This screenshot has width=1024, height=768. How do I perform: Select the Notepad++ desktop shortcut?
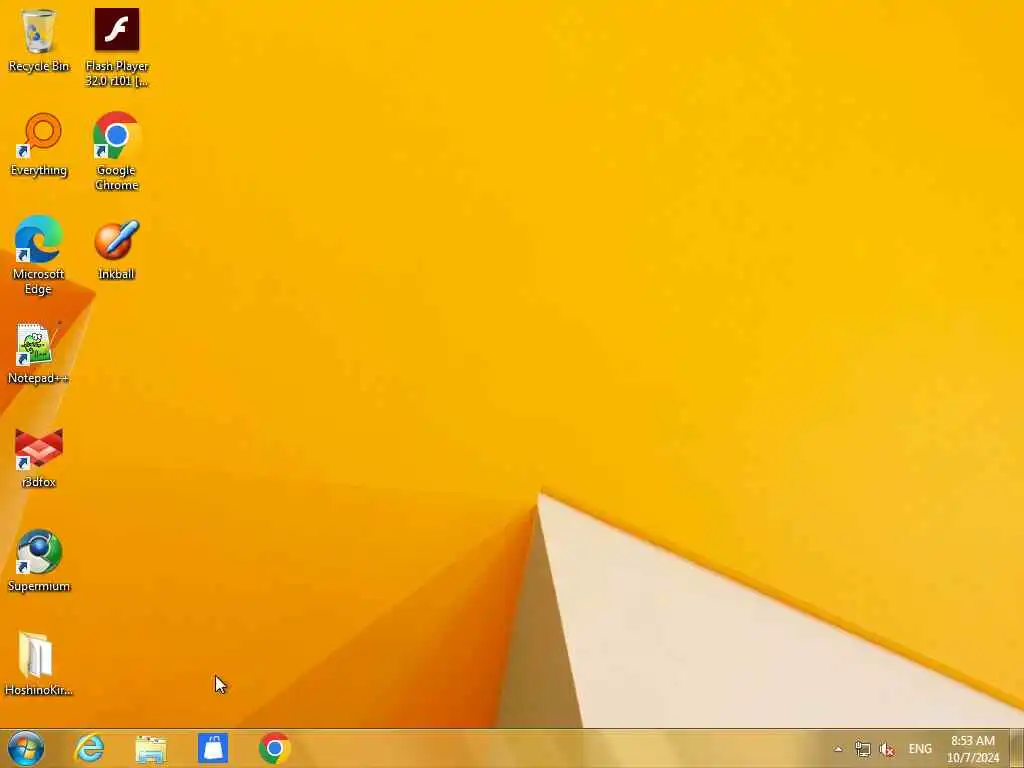click(x=39, y=353)
